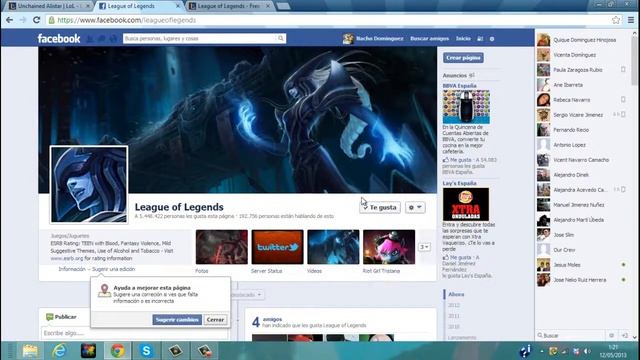
Task: Click the Escribe algo input field
Action: [x=135, y=333]
